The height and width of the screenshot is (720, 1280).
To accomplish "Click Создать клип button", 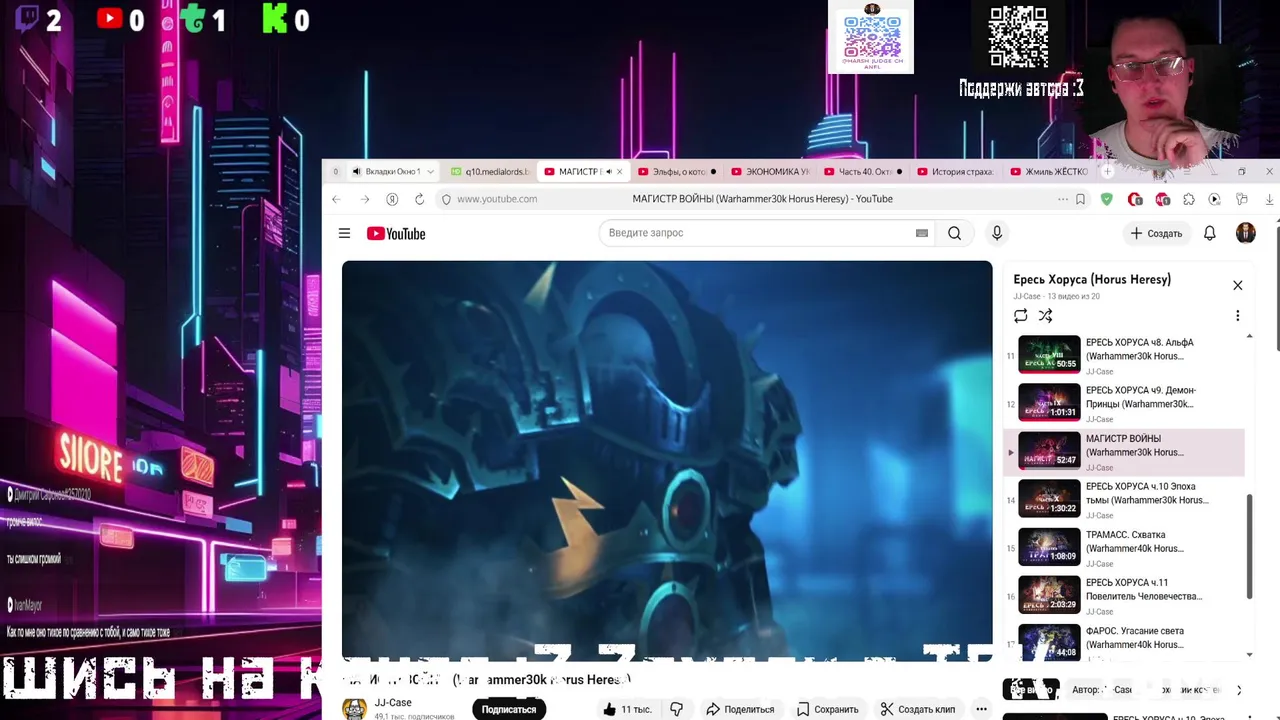I will coord(917,709).
